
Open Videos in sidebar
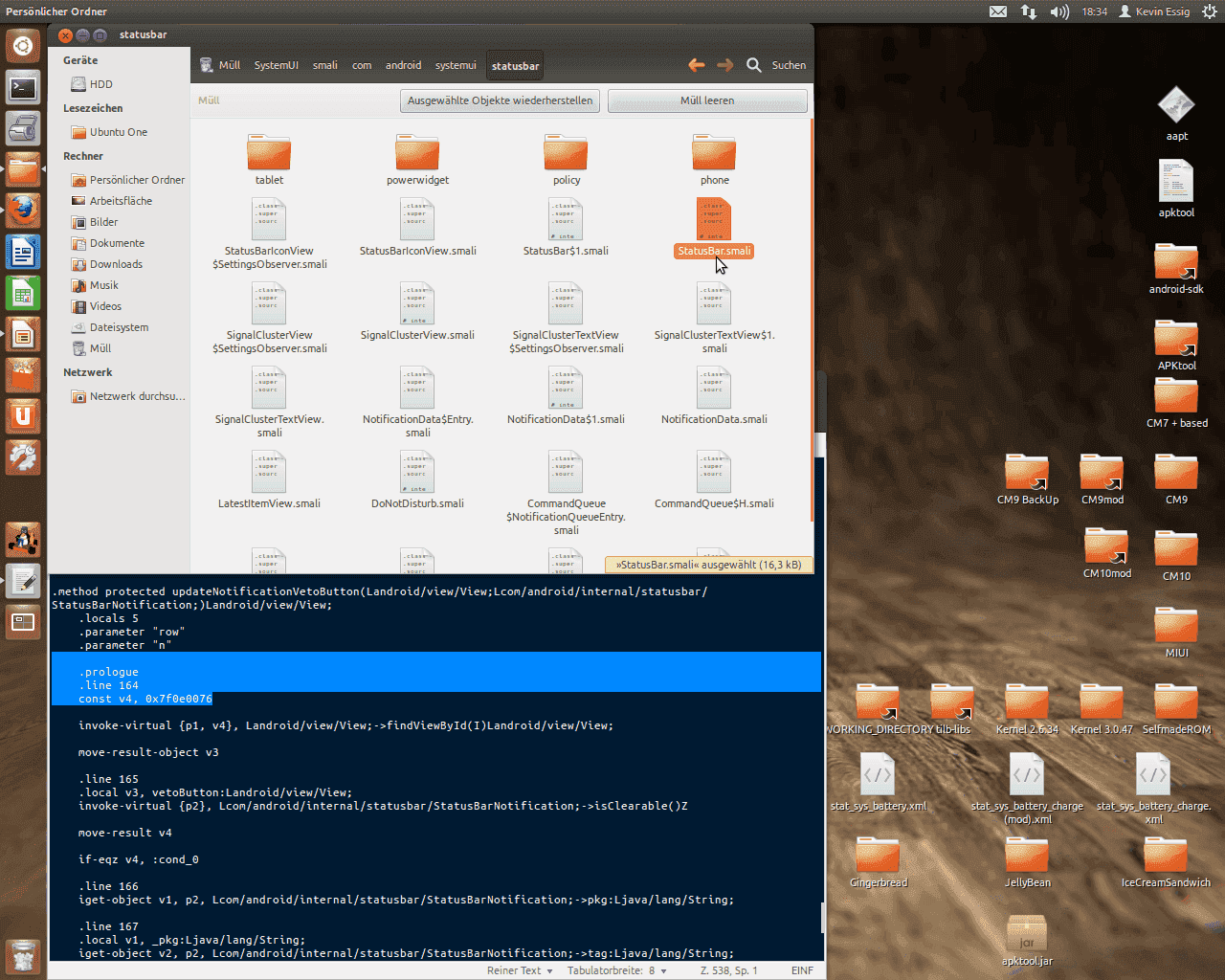[x=96, y=306]
